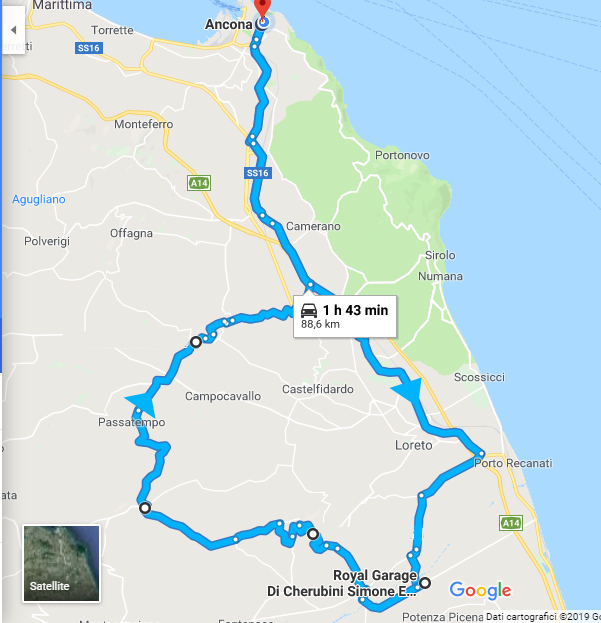Select the middle waypoint circle on the southern route
This screenshot has width=601, height=623.
tap(313, 534)
